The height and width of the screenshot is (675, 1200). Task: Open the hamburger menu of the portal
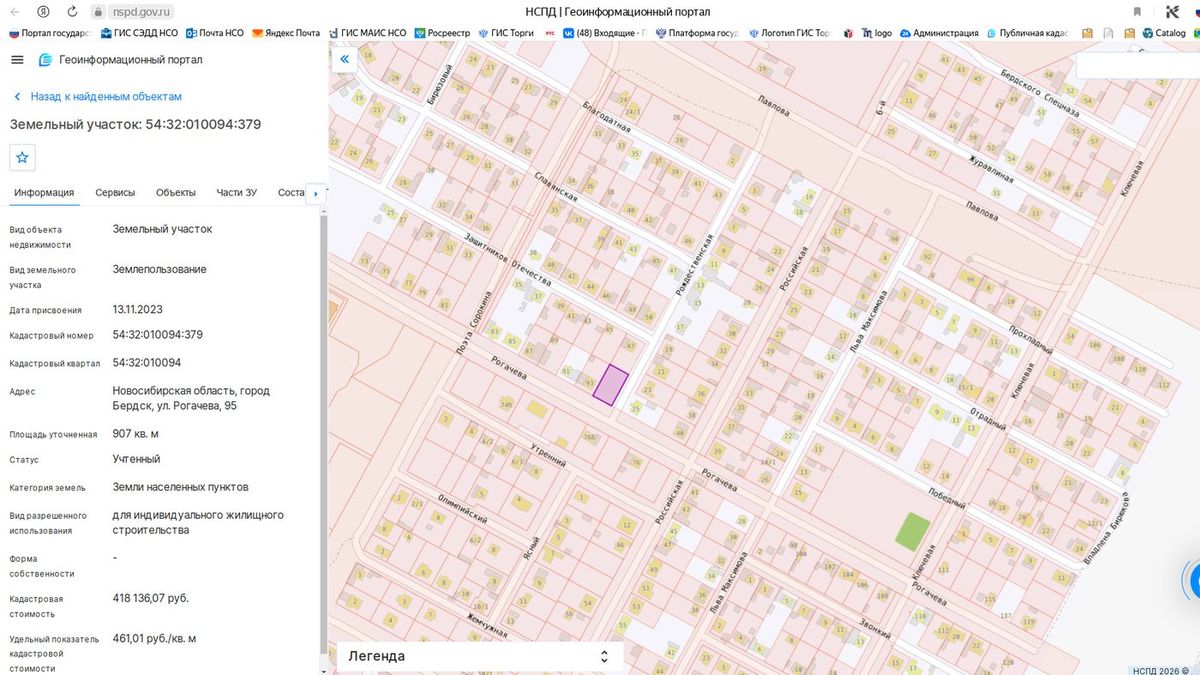pos(16,60)
